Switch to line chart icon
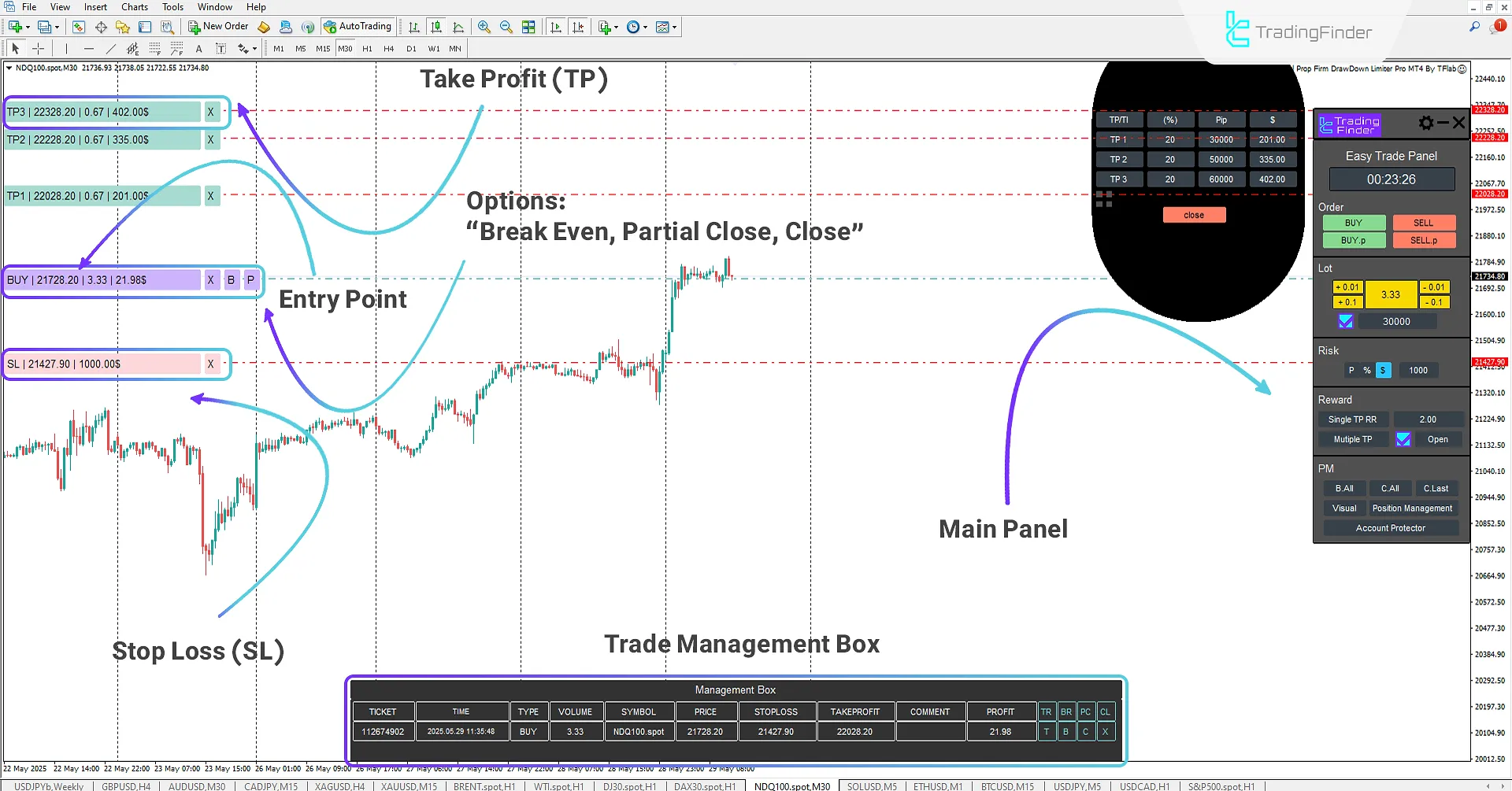 click(458, 27)
